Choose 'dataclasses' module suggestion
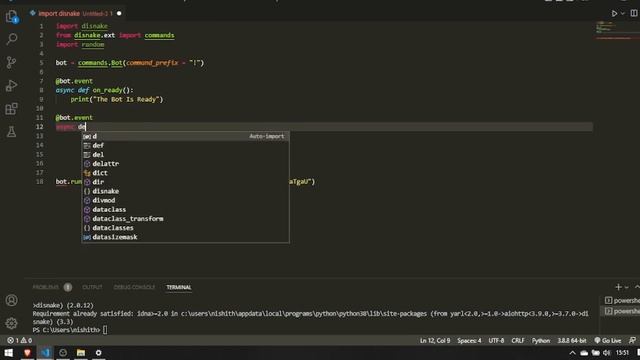640x360 pixels. (x=185, y=228)
